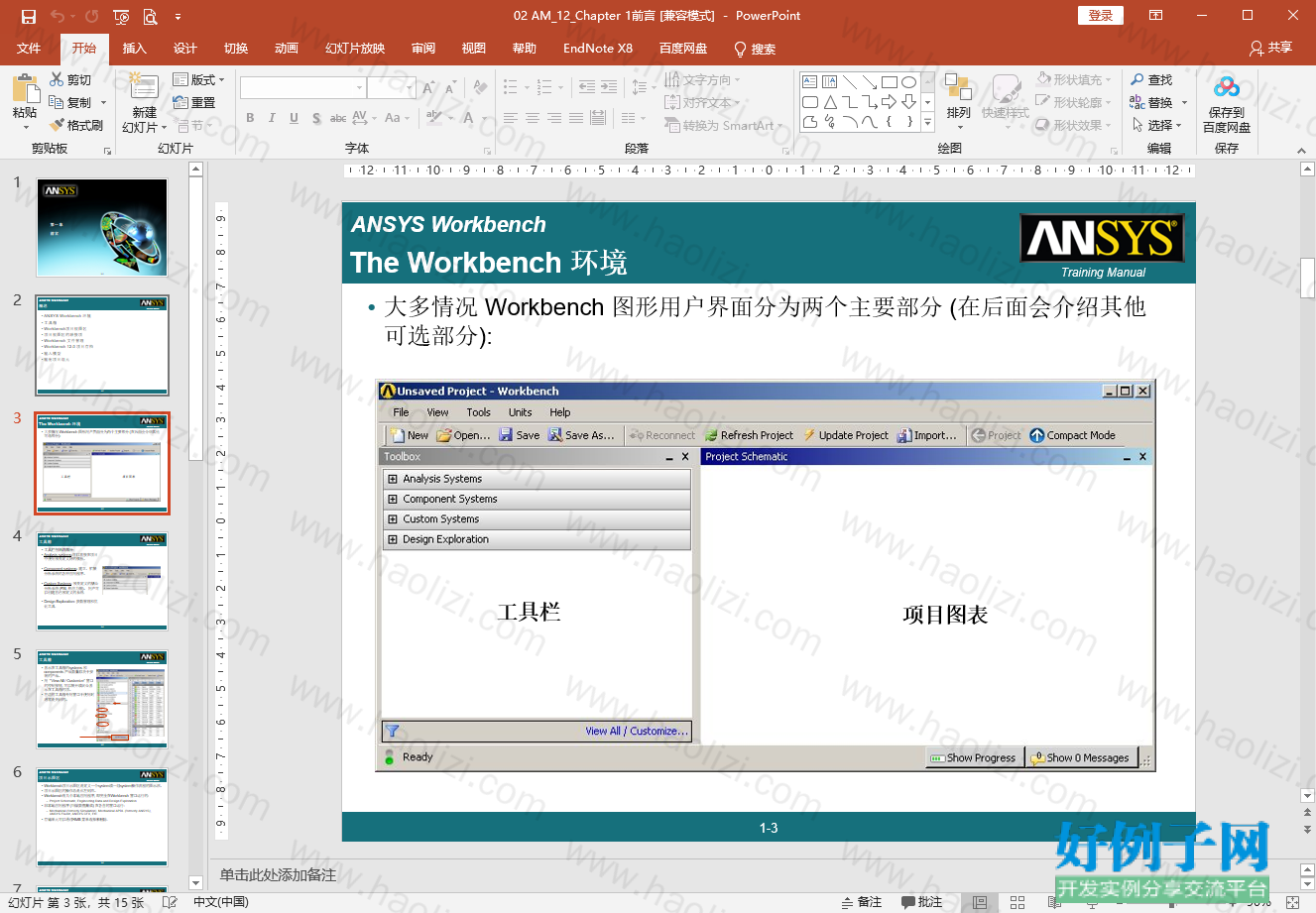This screenshot has width=1316, height=913.
Task: Click the increase font size icon
Action: (428, 88)
